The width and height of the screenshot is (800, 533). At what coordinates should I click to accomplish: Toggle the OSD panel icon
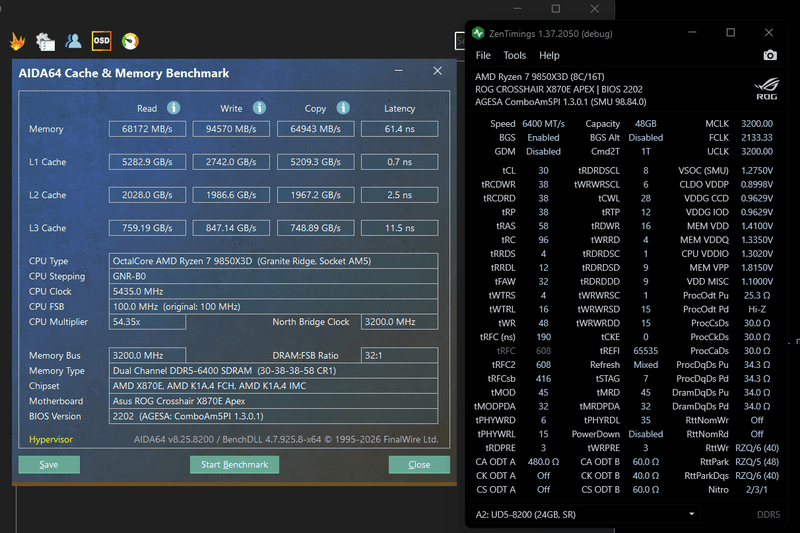102,41
